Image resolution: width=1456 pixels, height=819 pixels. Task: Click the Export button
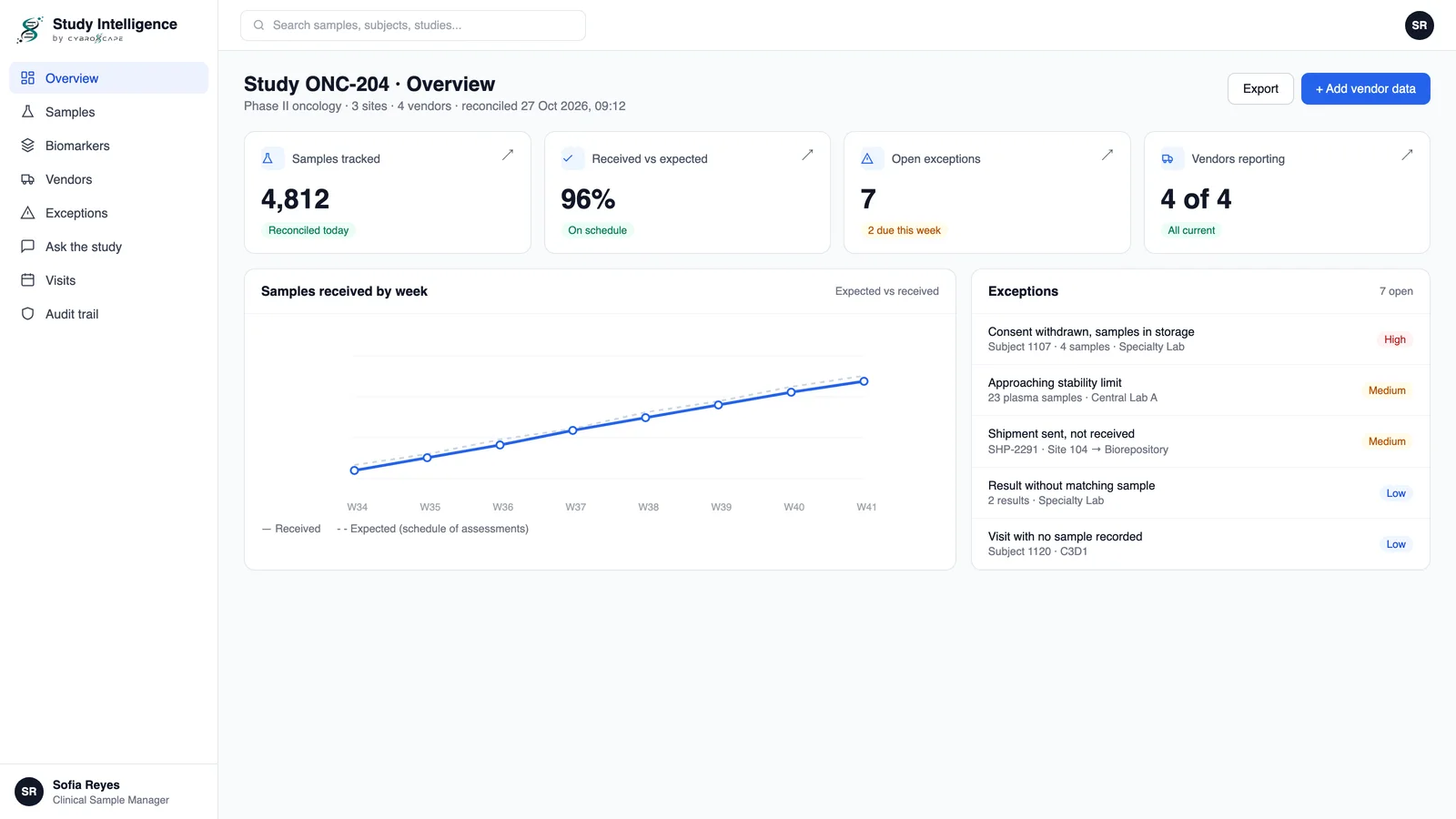pyautogui.click(x=1260, y=88)
